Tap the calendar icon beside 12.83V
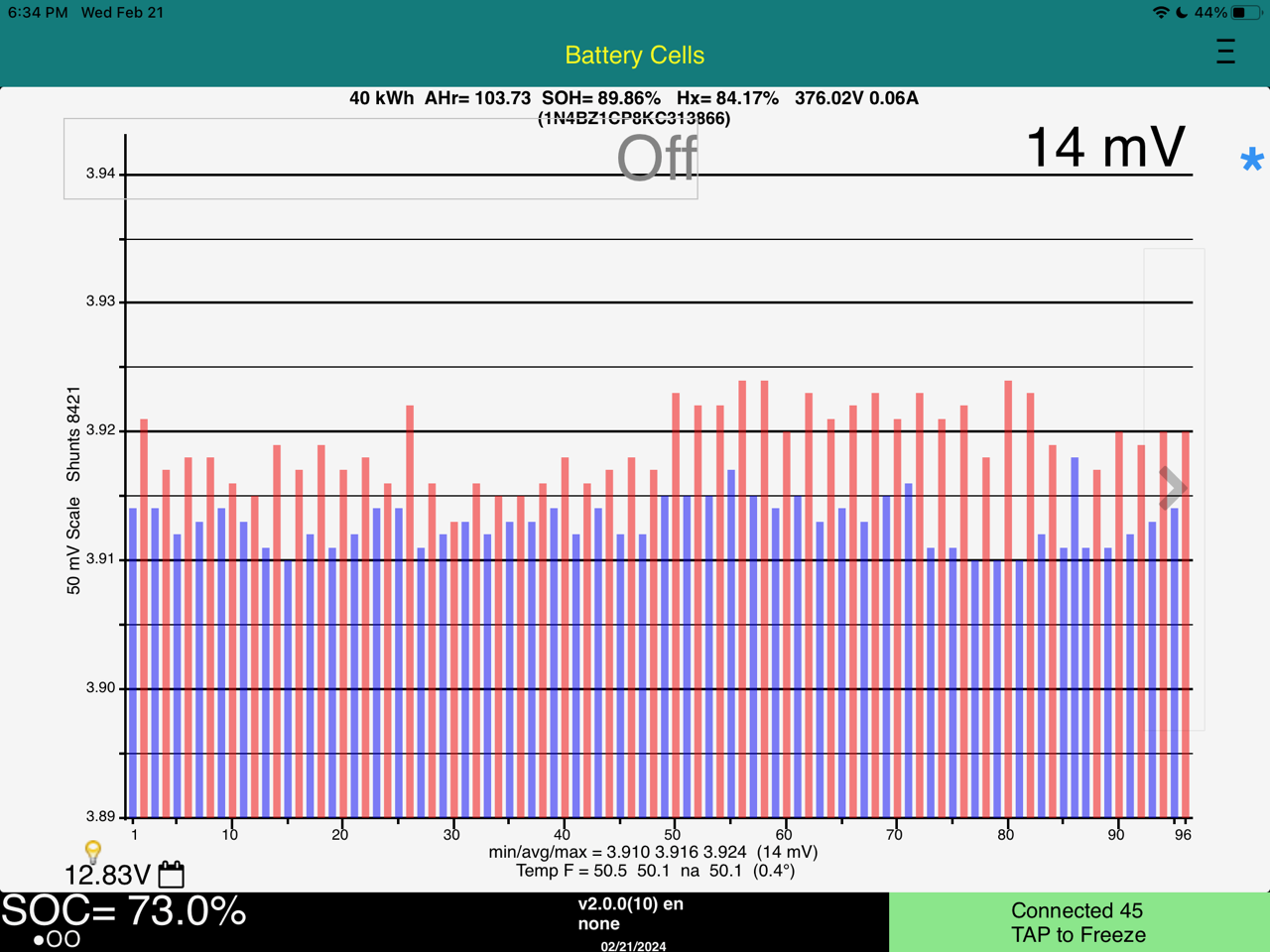This screenshot has width=1270, height=952. [172, 874]
